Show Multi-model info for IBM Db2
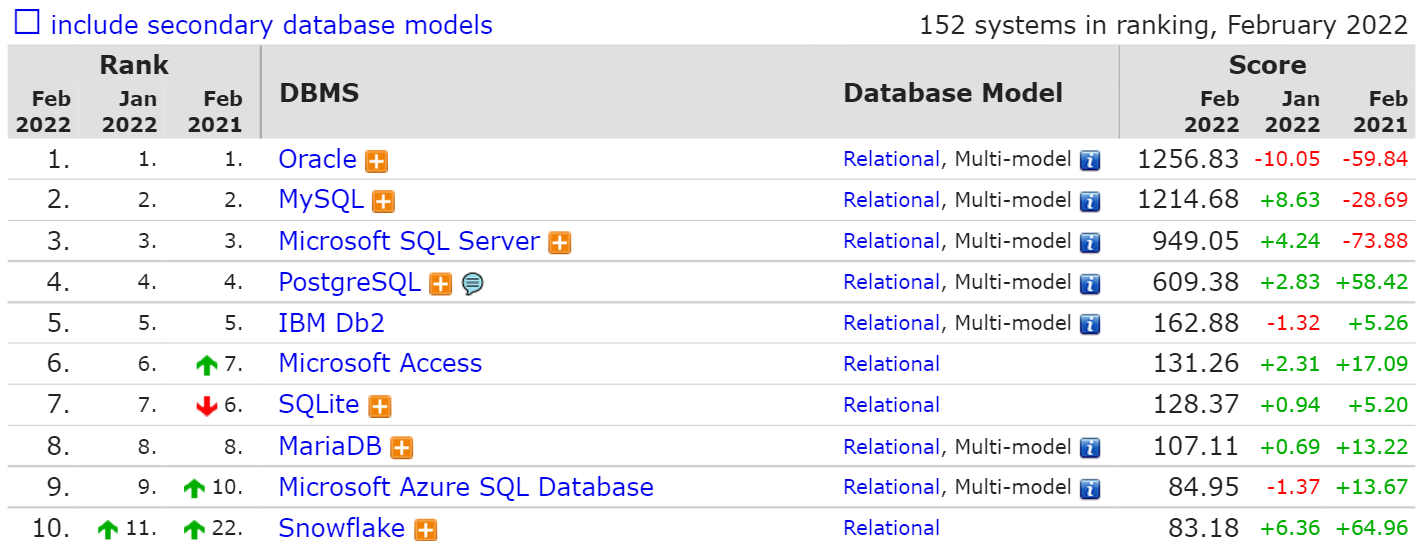Screen dimensions: 1421x541 [1090, 324]
